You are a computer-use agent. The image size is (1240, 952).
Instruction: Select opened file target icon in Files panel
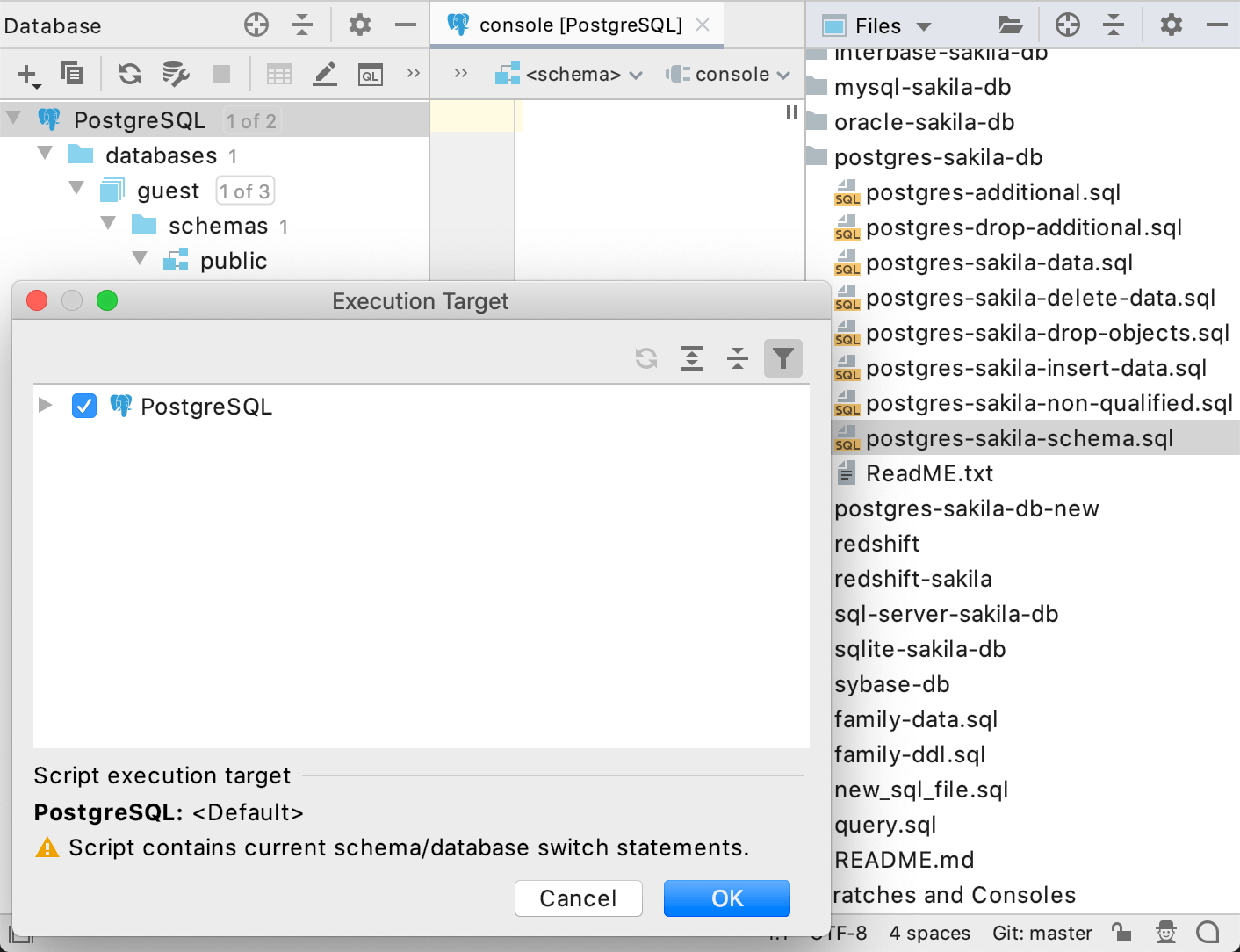coord(1068,25)
